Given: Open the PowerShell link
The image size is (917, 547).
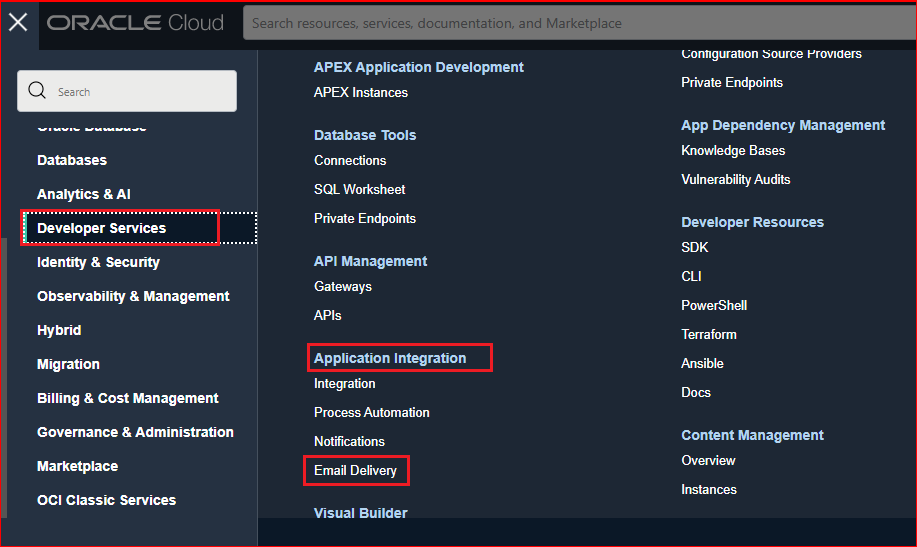Looking at the screenshot, I should tap(714, 305).
